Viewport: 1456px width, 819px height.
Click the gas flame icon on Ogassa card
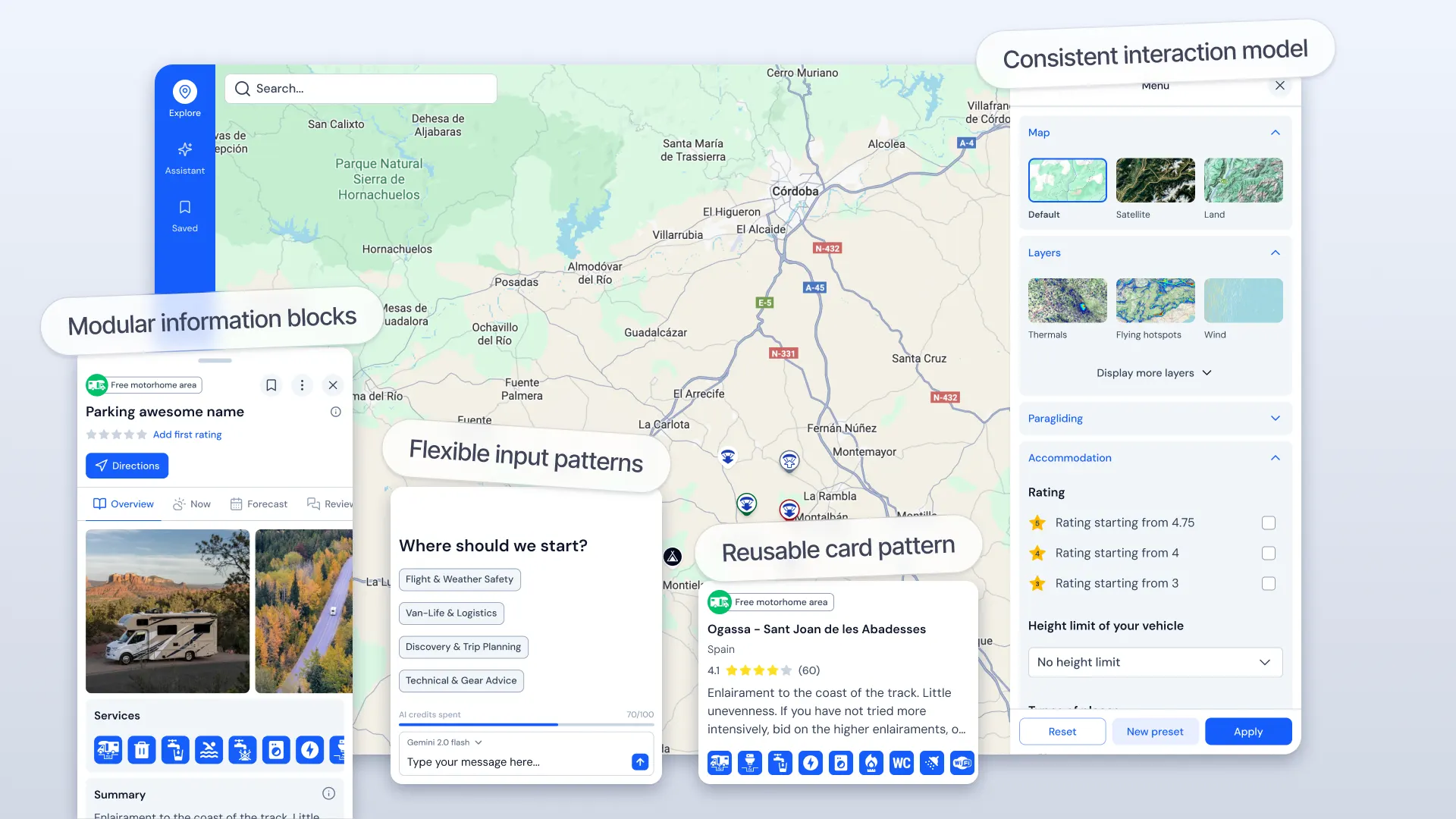click(871, 763)
